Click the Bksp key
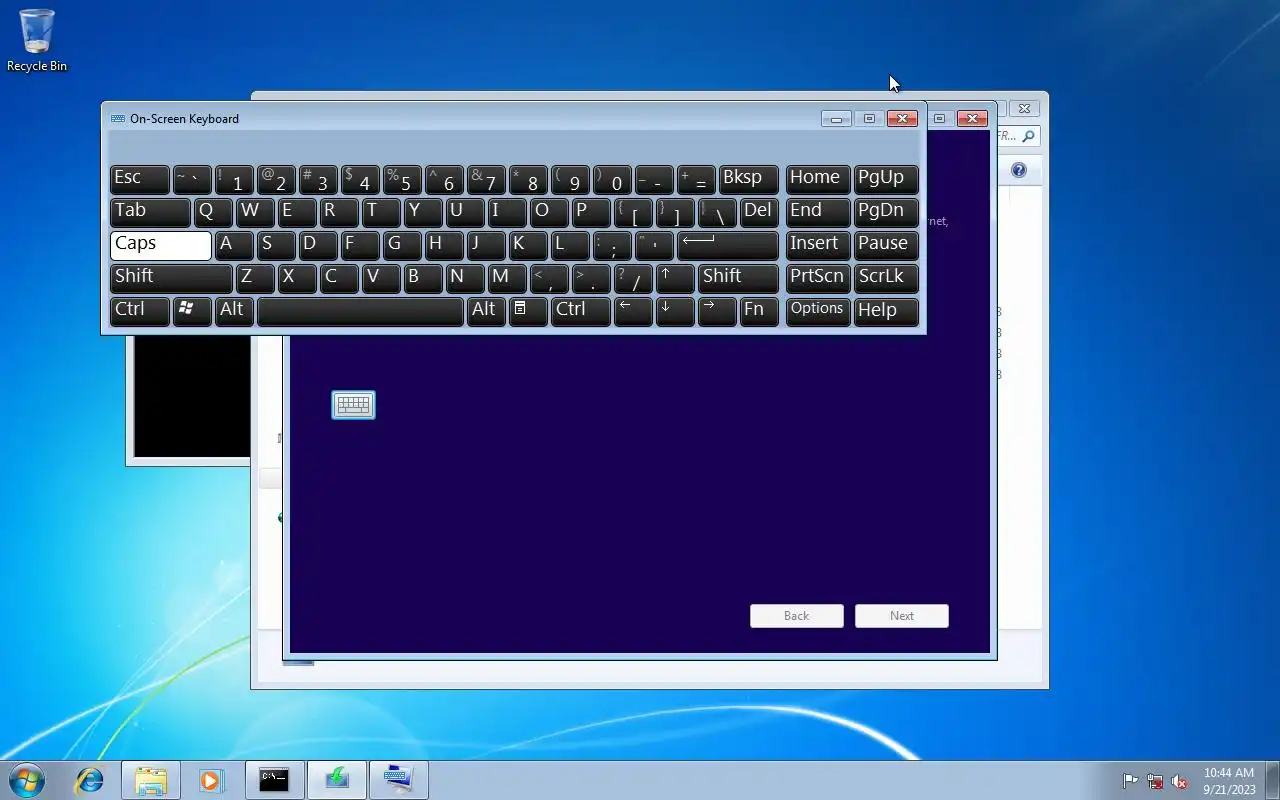This screenshot has width=1280, height=800. [x=748, y=179]
